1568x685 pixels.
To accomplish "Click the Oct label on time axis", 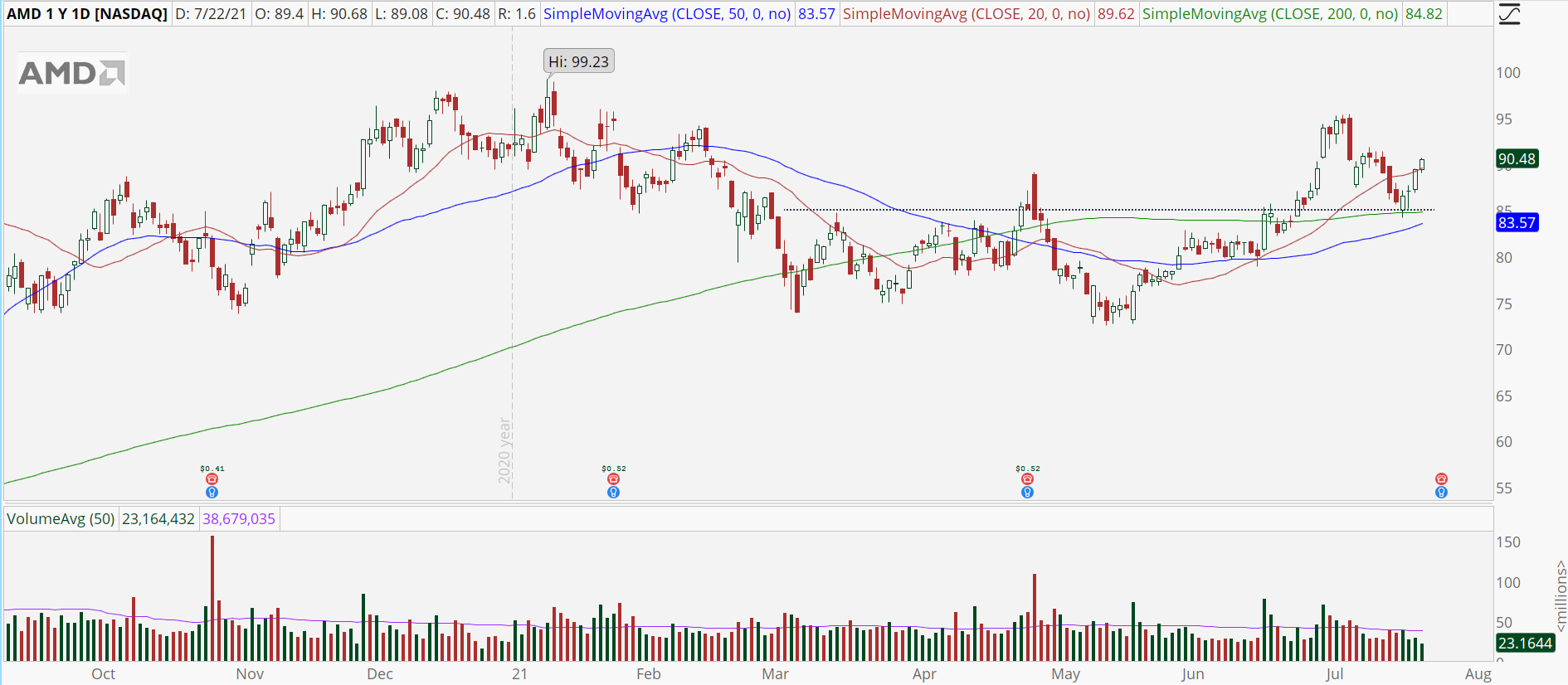I will coord(104,674).
